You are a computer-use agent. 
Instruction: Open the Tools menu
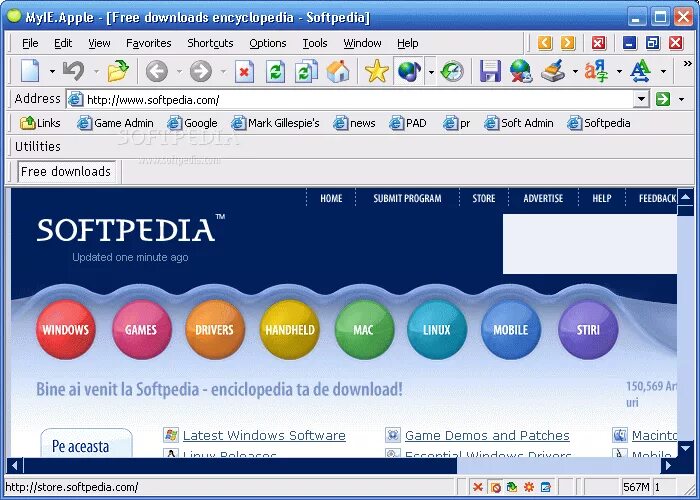[315, 43]
